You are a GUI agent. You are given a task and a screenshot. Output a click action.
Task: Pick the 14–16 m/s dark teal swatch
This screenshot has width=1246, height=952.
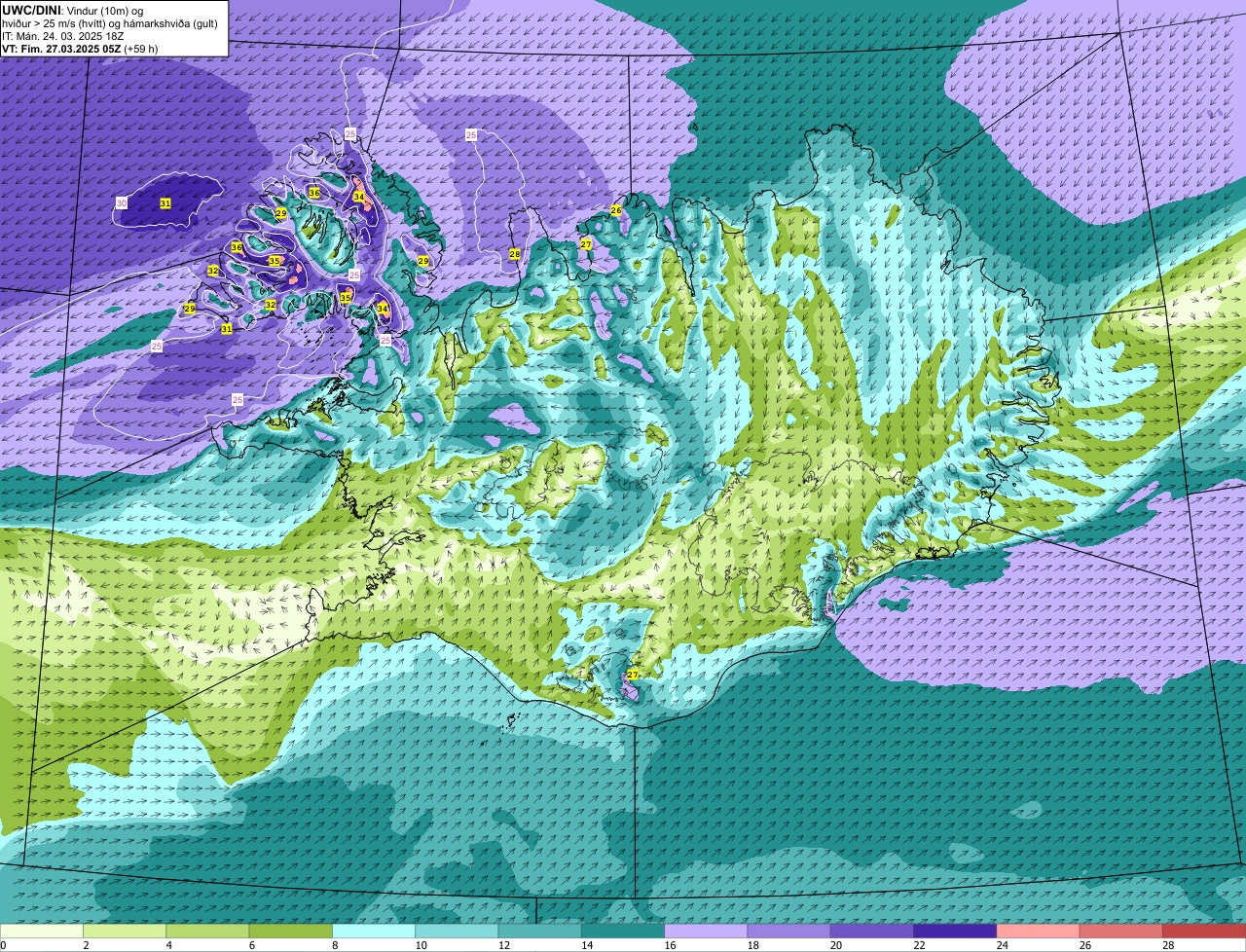pos(623,931)
